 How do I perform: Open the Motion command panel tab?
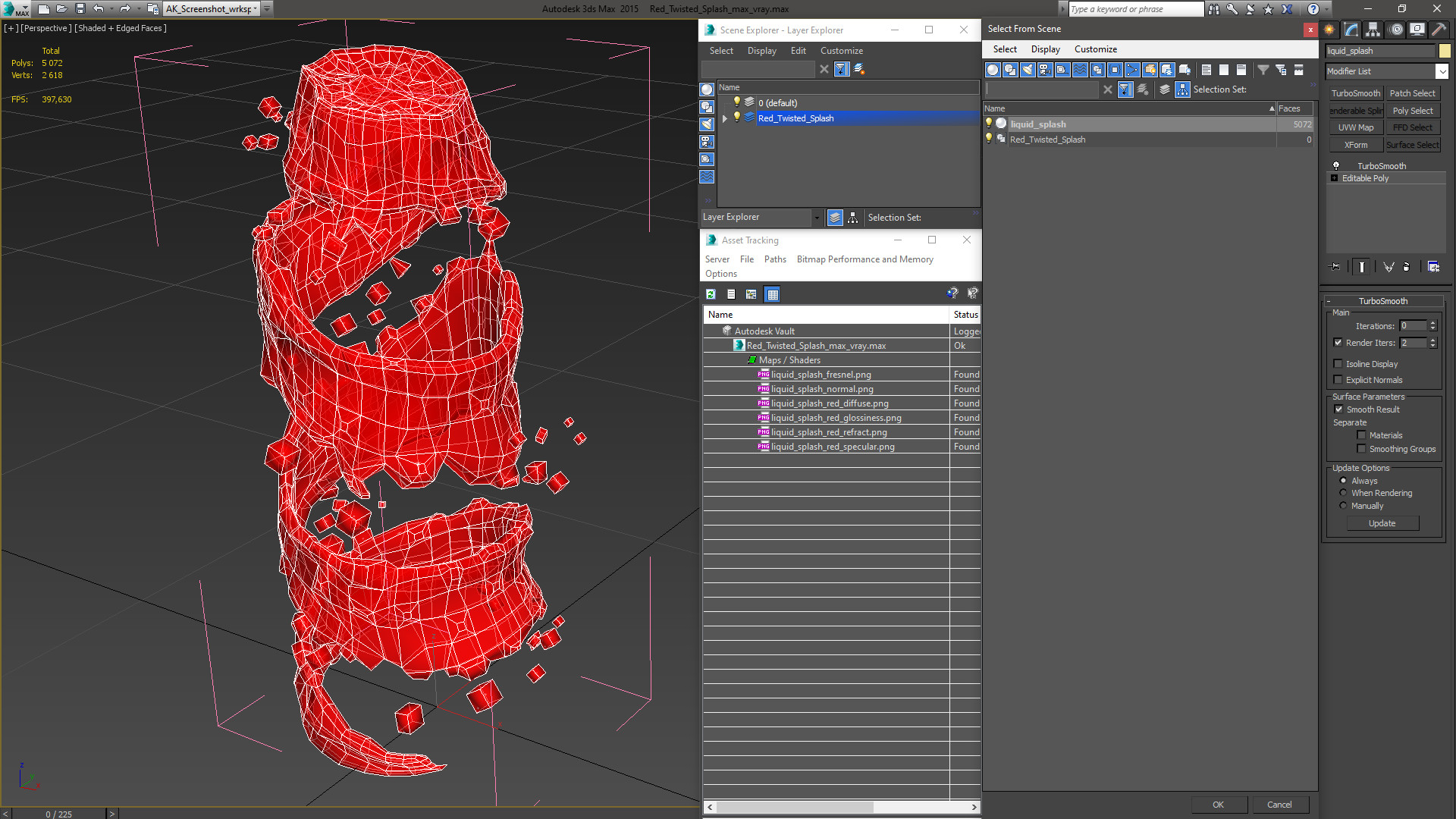coord(1396,30)
